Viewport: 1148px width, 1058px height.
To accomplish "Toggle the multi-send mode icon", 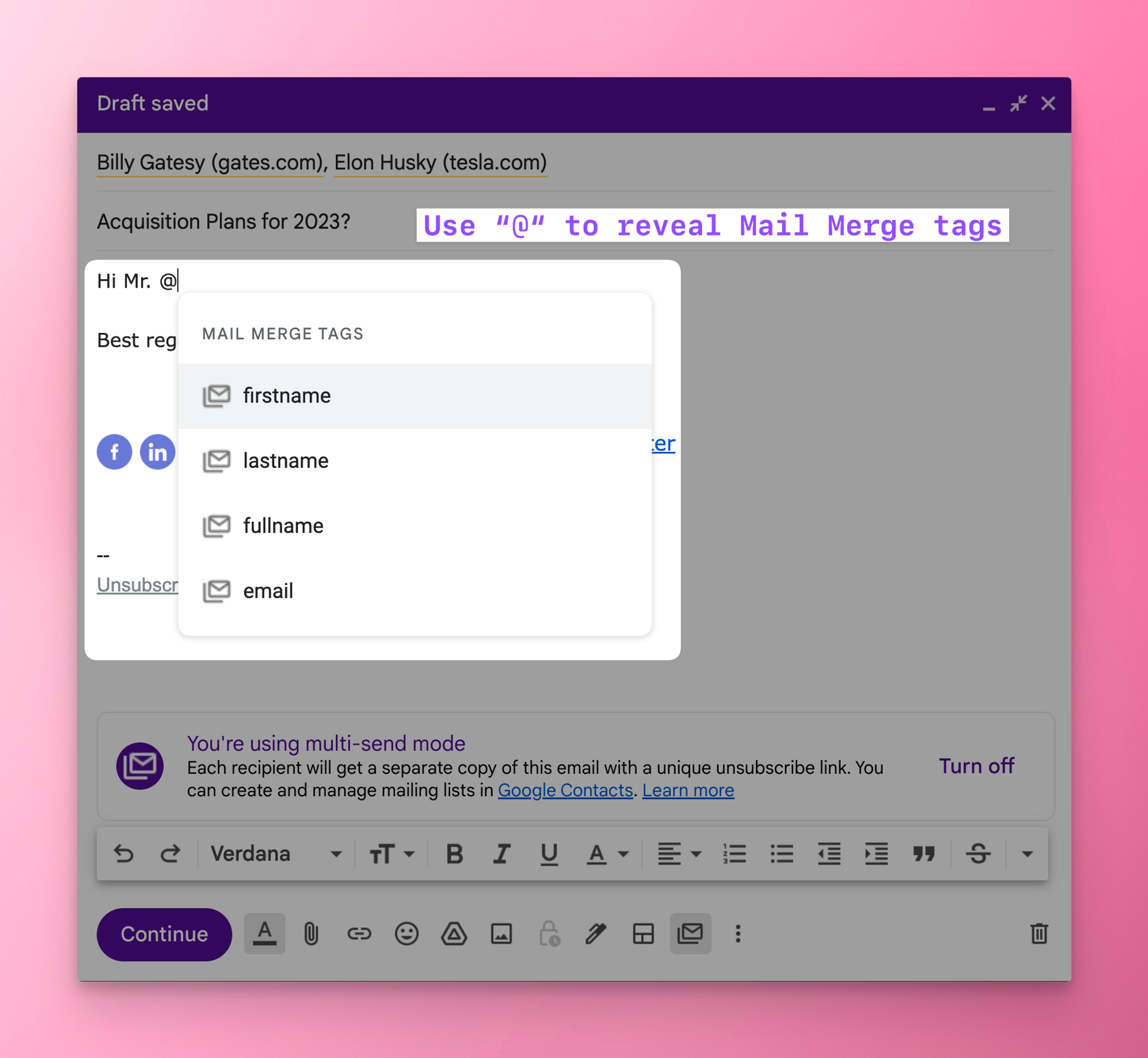I will 690,934.
